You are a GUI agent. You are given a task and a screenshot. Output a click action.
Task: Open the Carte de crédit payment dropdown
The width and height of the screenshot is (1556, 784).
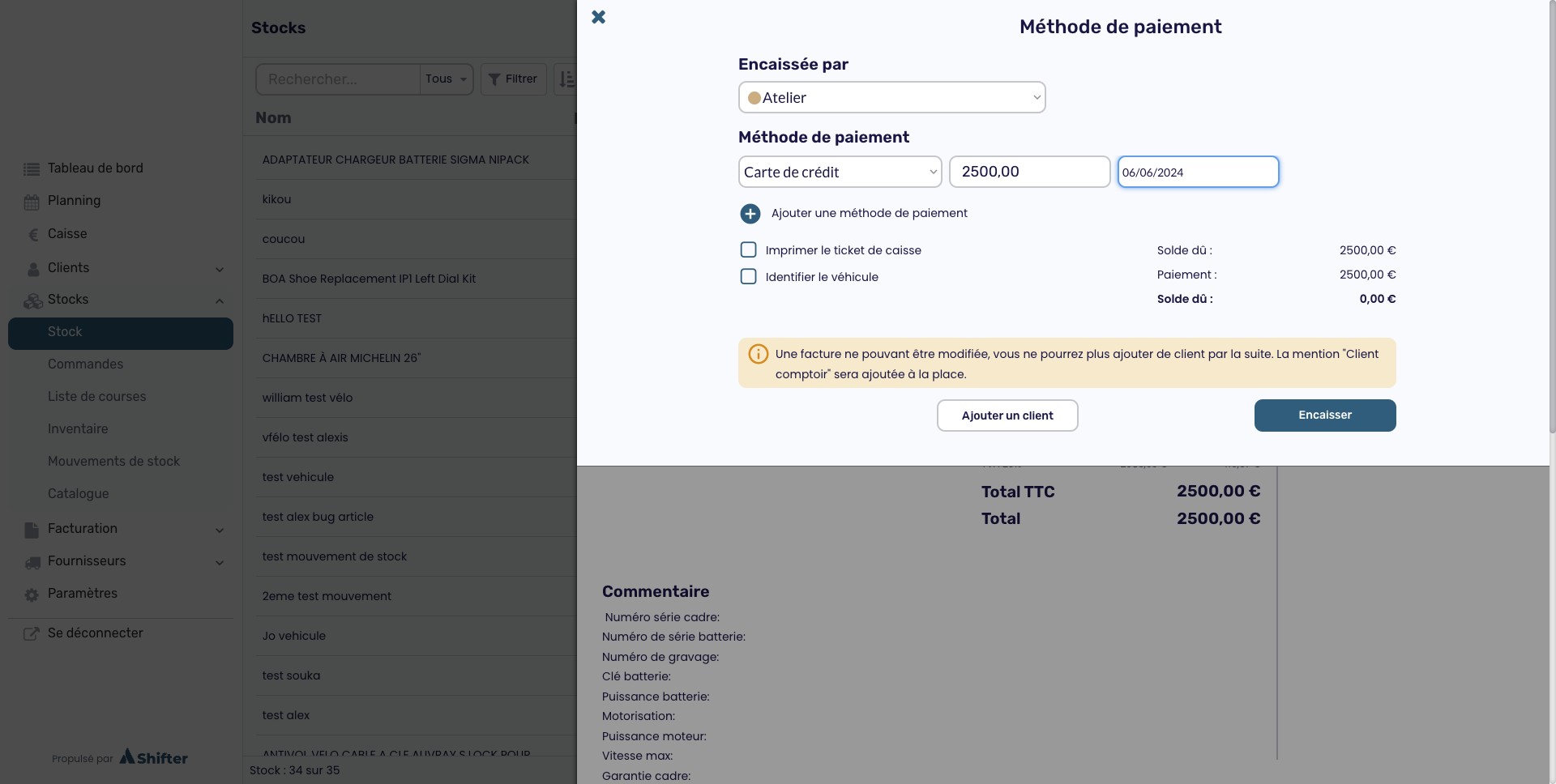click(840, 173)
